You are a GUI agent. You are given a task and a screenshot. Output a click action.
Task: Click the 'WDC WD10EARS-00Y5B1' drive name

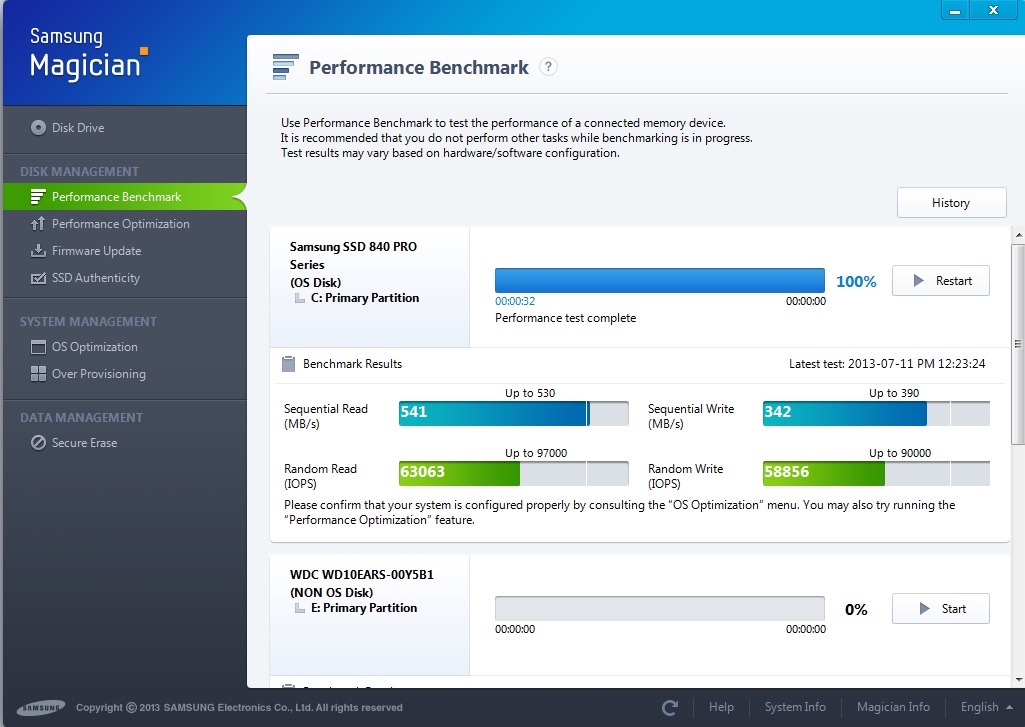[361, 575]
